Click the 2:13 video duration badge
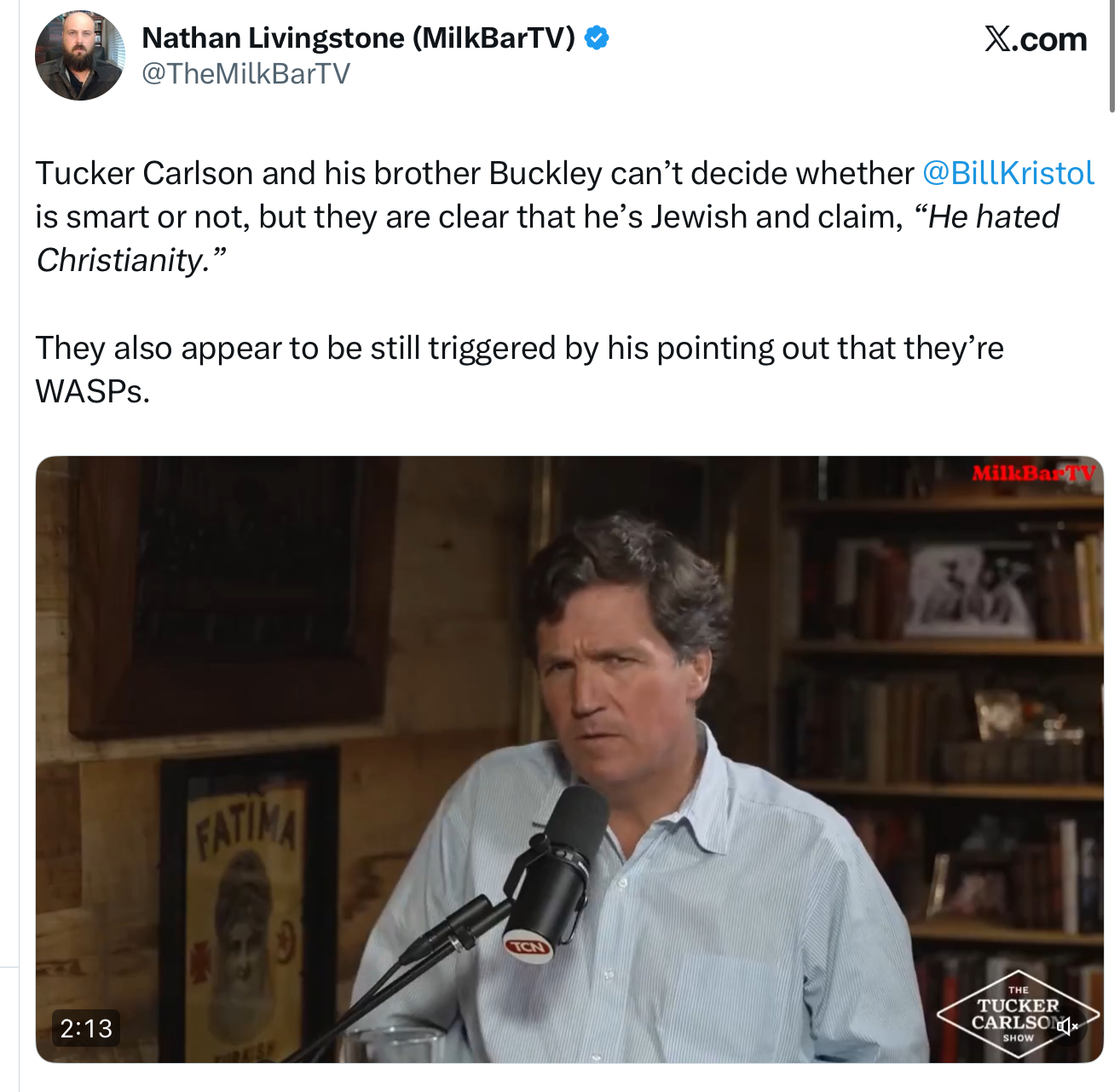Screen dimensions: 1120x1092 point(86,1028)
